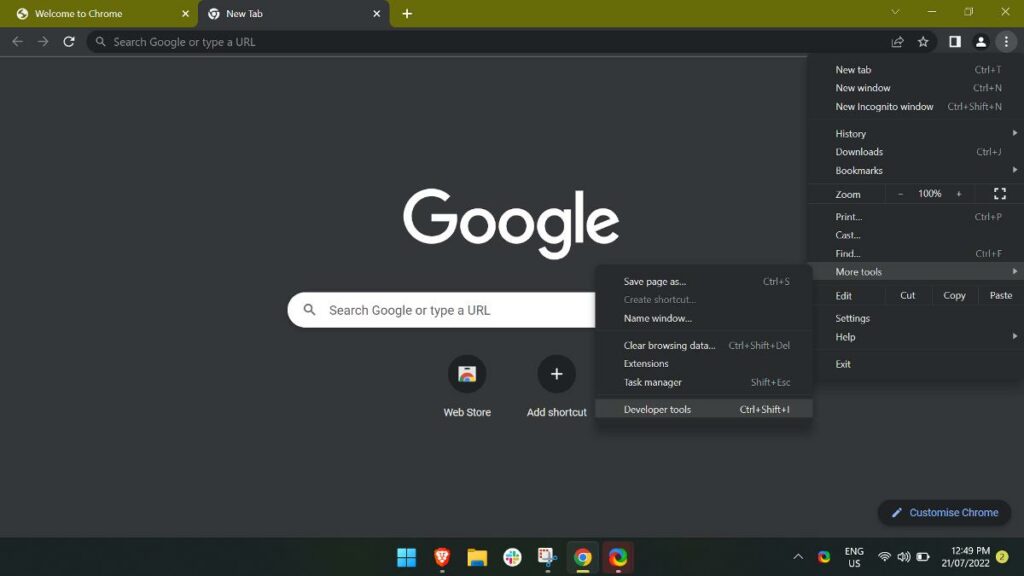Reload the current page
Screen dimensions: 1024x576
coord(68,42)
